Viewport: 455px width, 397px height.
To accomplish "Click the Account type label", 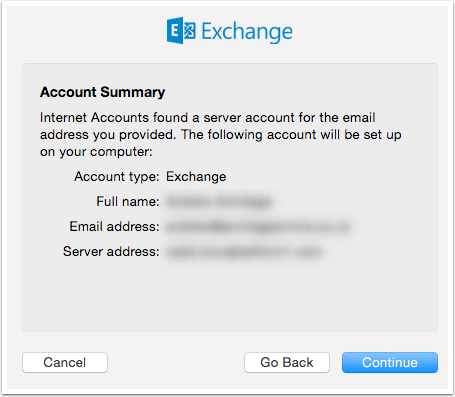I will [x=117, y=177].
